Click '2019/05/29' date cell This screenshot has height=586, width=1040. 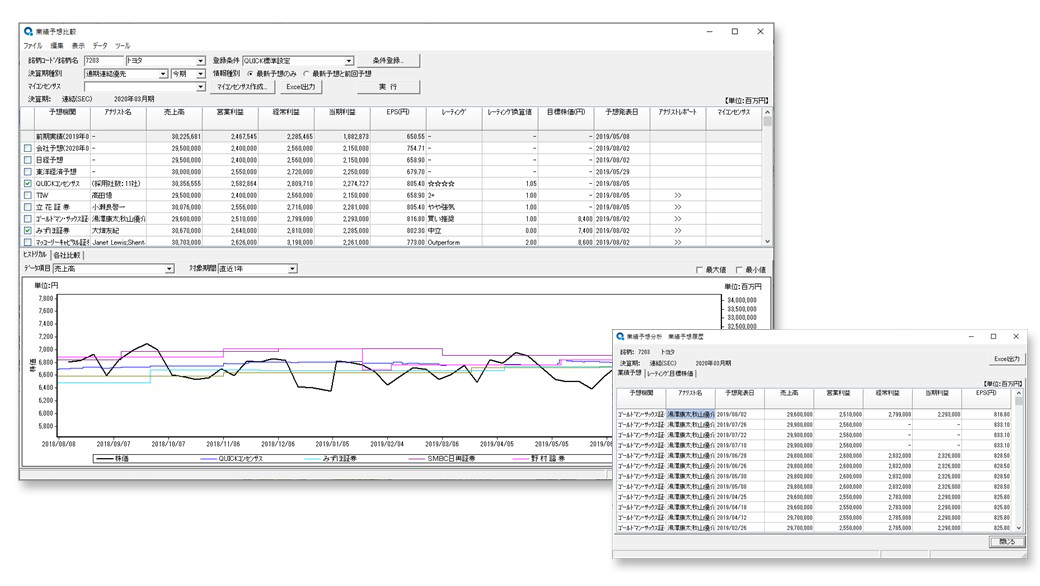tap(621, 172)
